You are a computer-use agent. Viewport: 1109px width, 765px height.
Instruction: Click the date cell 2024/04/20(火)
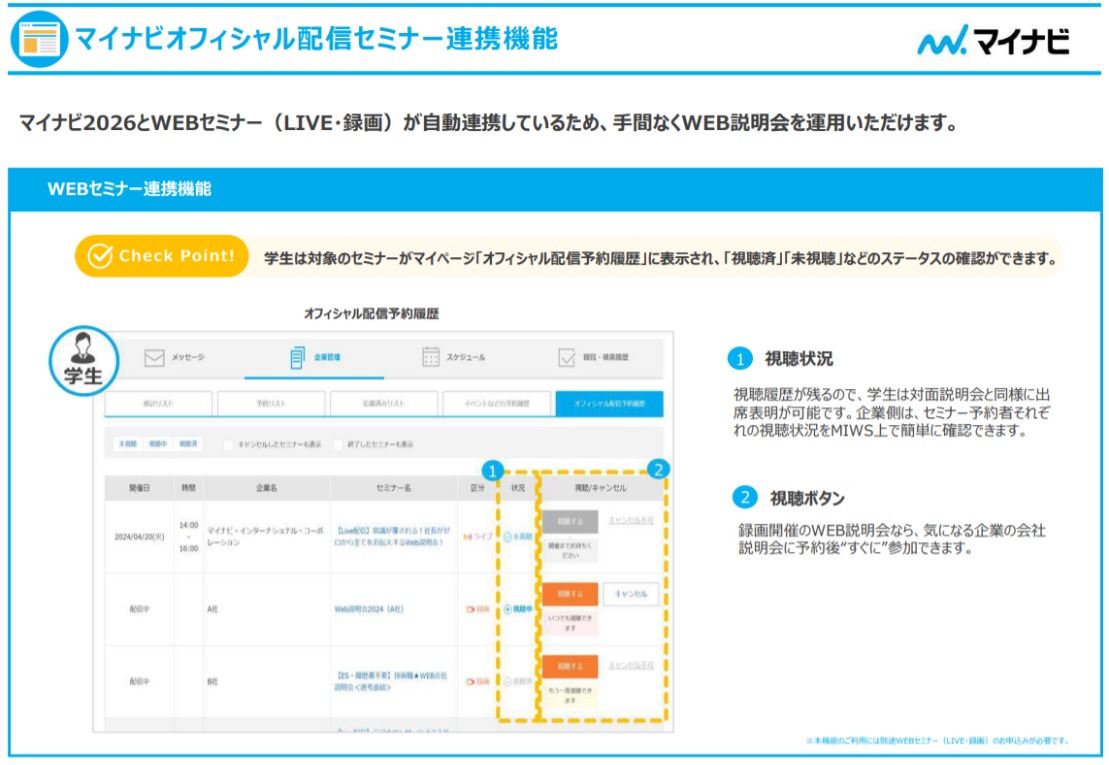139,537
